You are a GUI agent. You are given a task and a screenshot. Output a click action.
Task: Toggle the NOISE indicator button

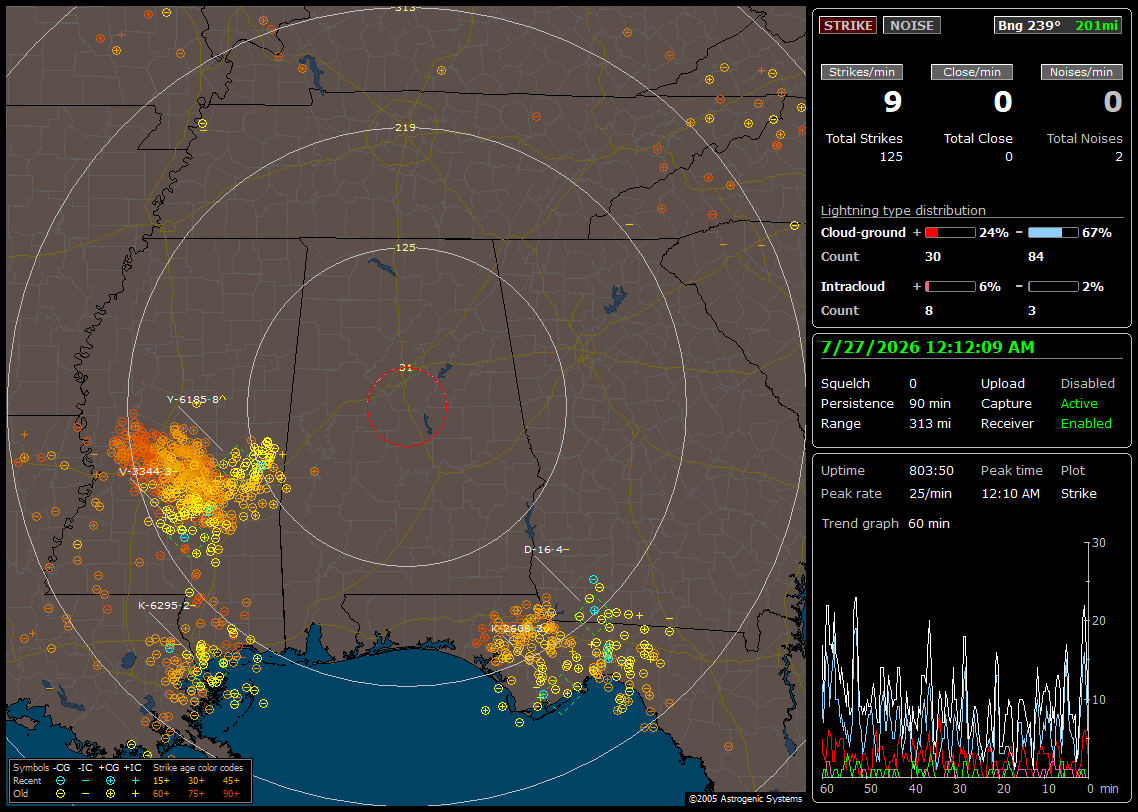912,25
